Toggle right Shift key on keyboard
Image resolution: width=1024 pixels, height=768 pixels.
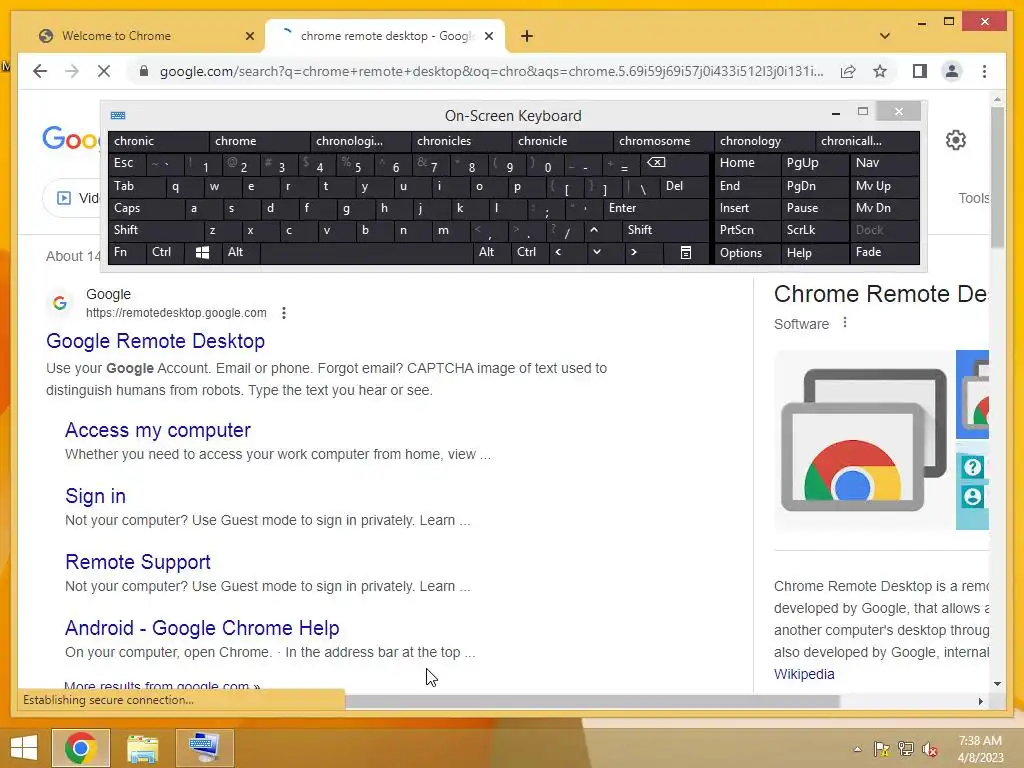coord(665,231)
